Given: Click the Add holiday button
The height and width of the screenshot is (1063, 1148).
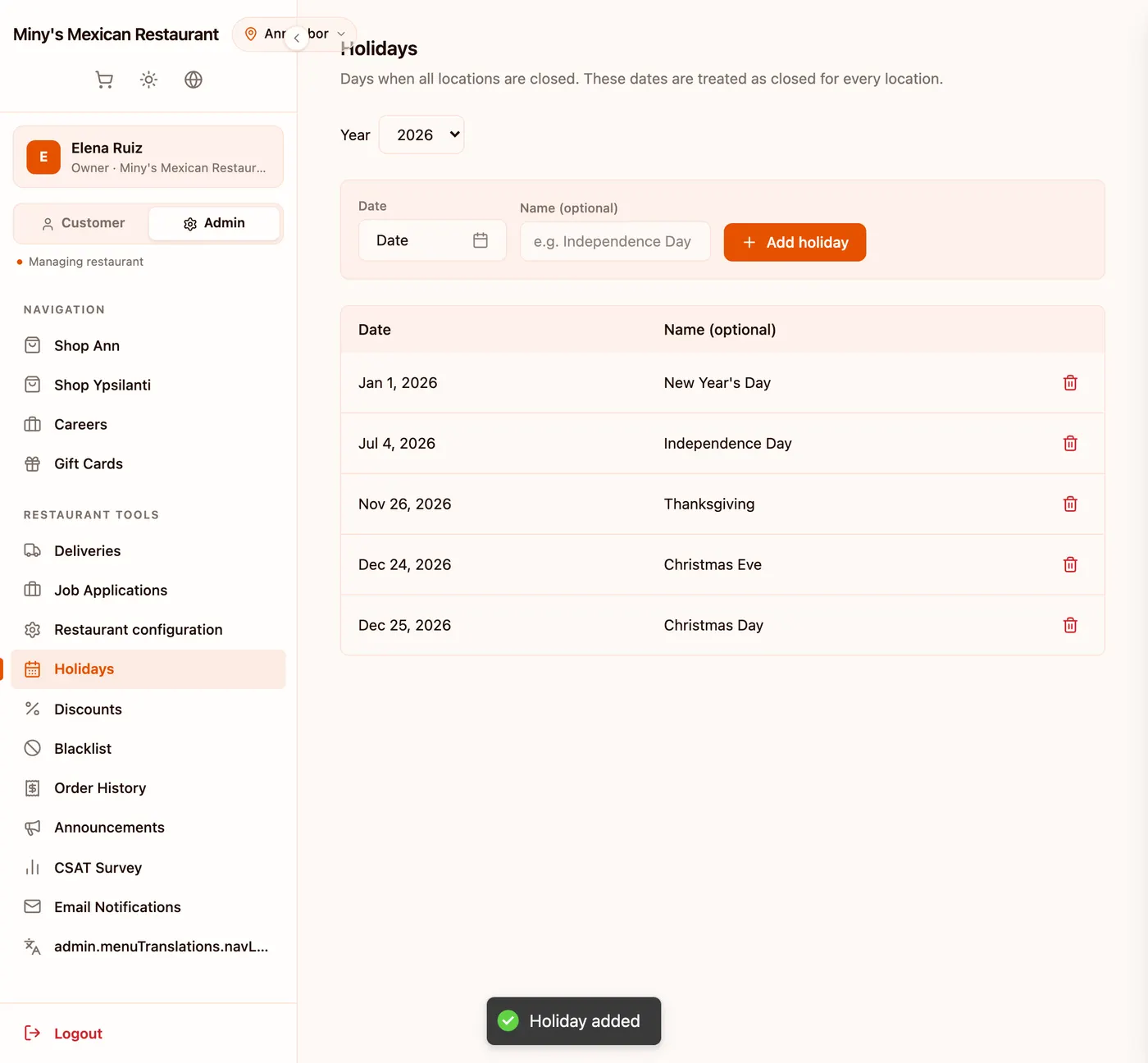Looking at the screenshot, I should (795, 242).
